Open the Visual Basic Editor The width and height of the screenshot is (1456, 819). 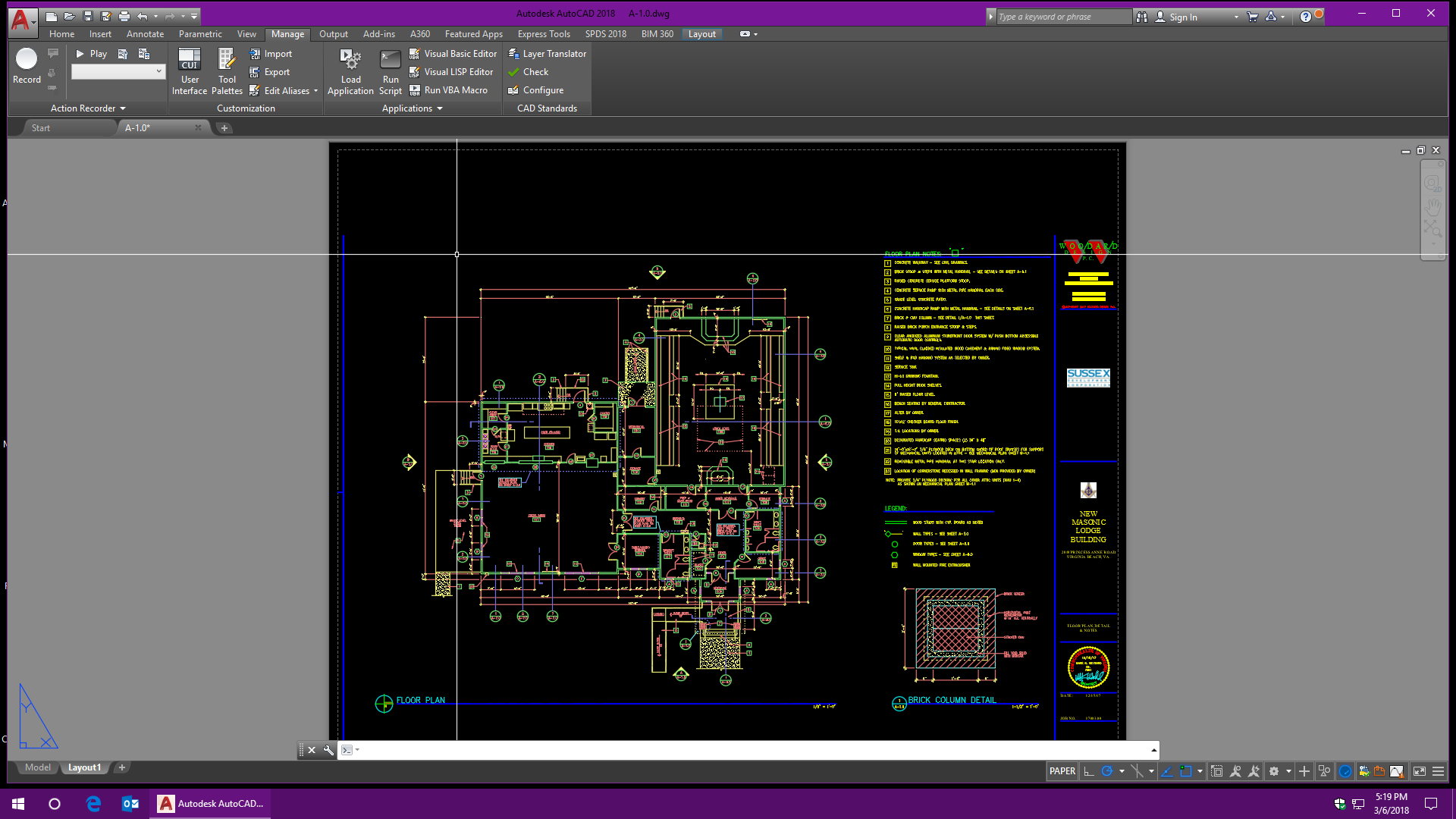pos(453,53)
